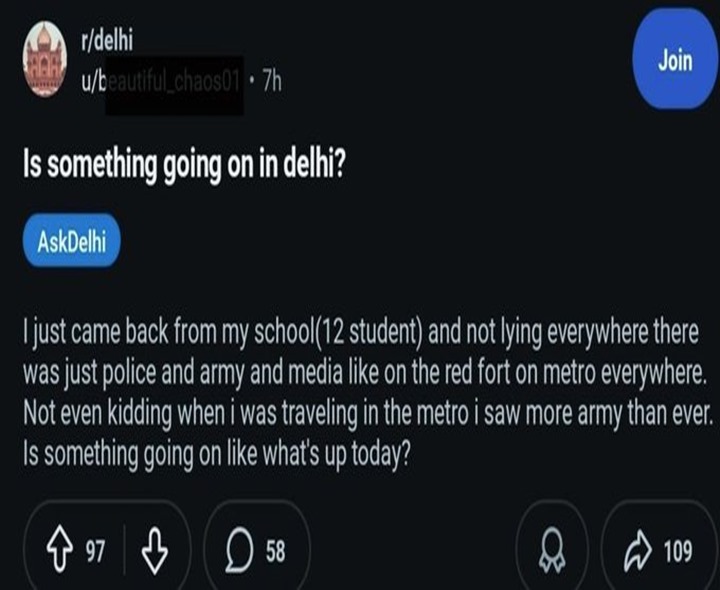Join the r/delhi community
Viewport: 720px width, 590px height.
[675, 61]
